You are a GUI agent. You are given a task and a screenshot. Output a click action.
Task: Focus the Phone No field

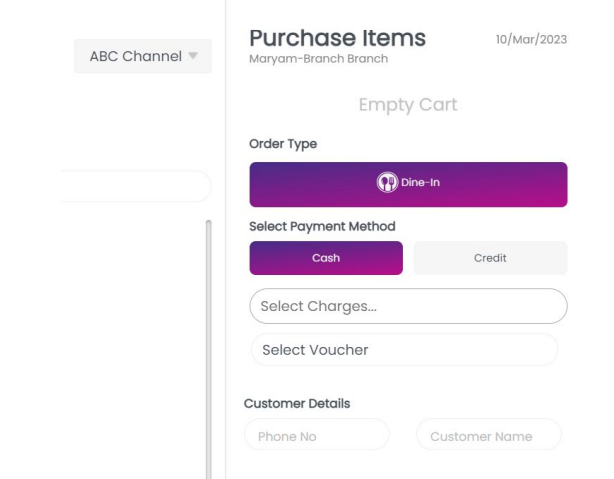[x=316, y=436]
